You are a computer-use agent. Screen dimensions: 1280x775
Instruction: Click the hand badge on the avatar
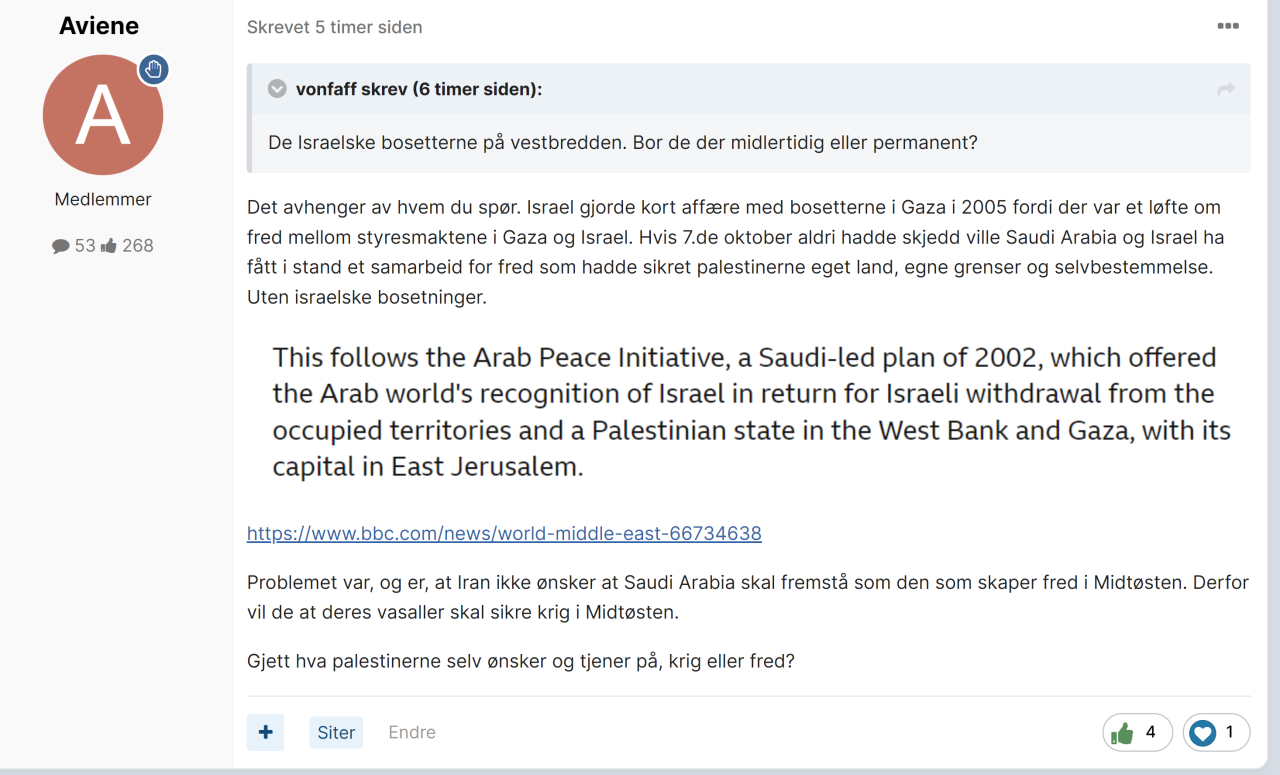coord(153,69)
